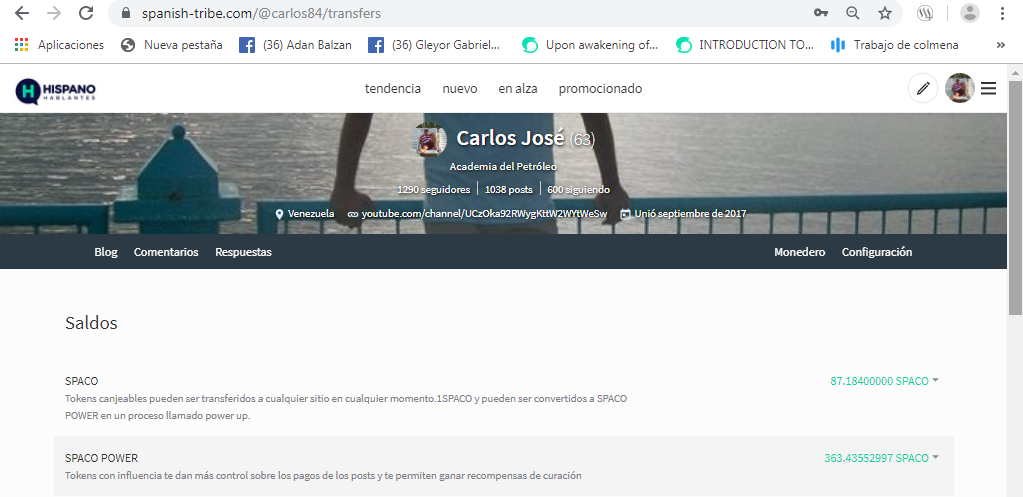Open the Chrome profile avatar icon
Image resolution: width=1023 pixels, height=497 pixels.
(970, 13)
